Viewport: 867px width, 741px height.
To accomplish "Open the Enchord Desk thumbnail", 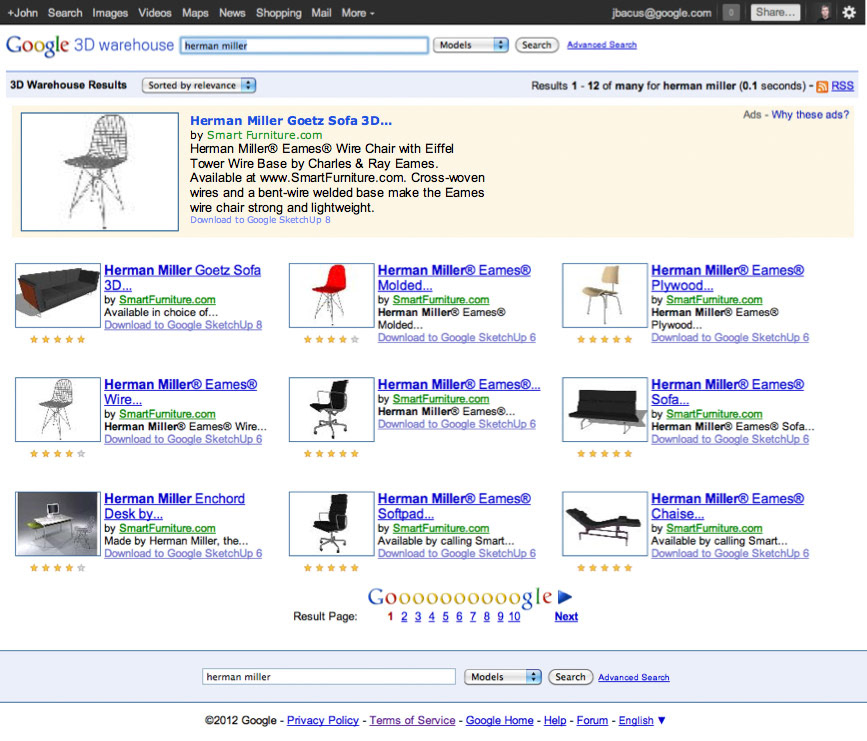I will click(x=58, y=524).
